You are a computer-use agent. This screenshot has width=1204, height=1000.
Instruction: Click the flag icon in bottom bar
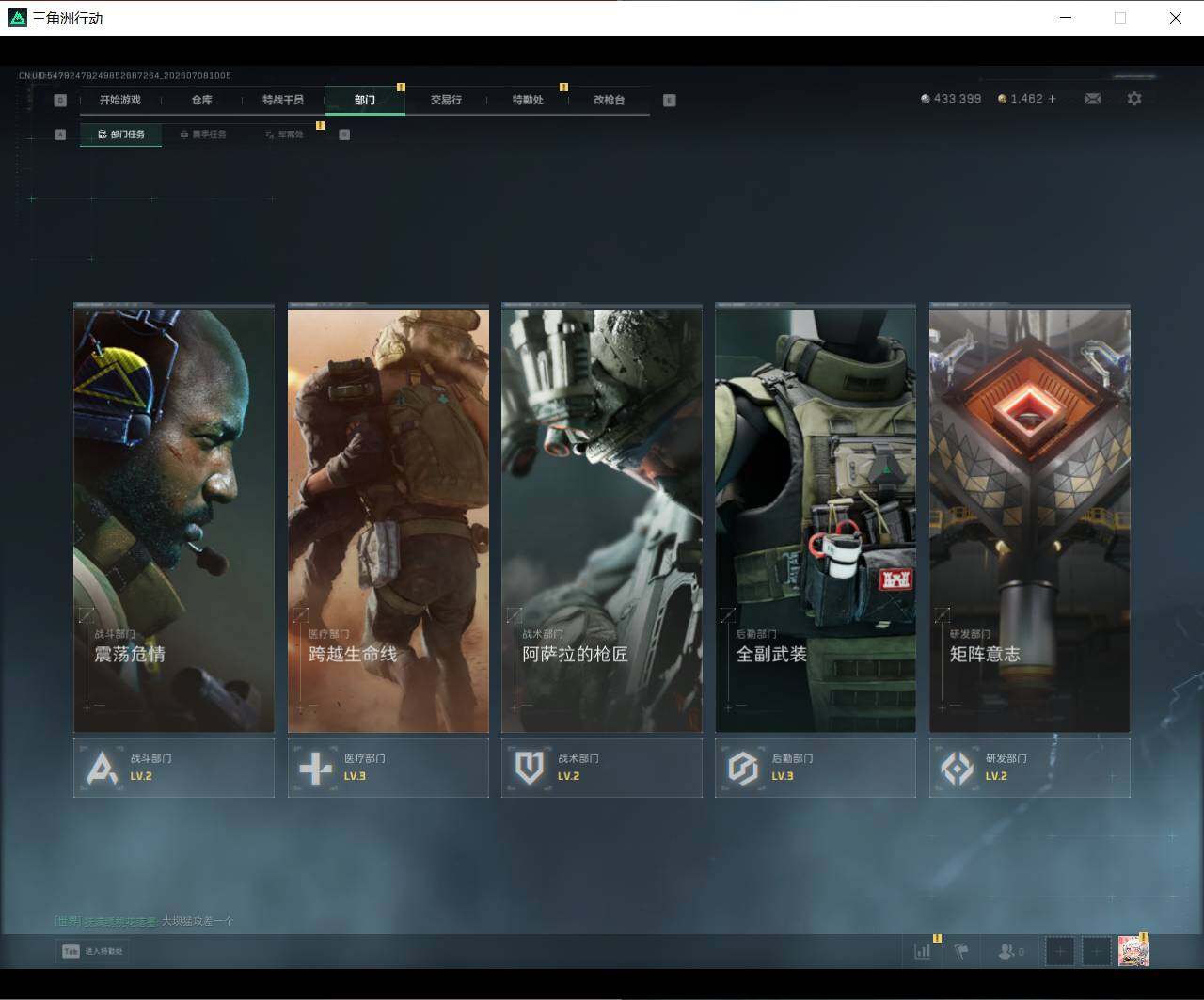point(961,952)
